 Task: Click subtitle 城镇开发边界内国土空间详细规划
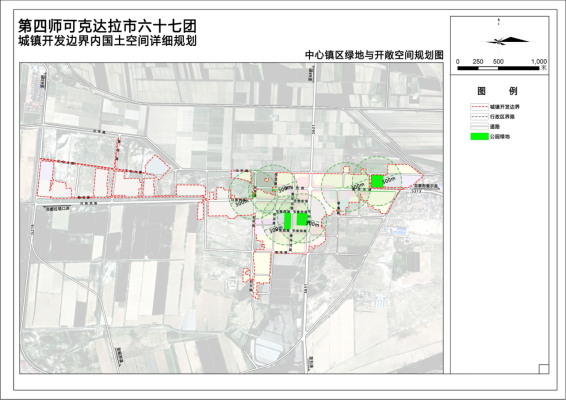click(x=108, y=41)
